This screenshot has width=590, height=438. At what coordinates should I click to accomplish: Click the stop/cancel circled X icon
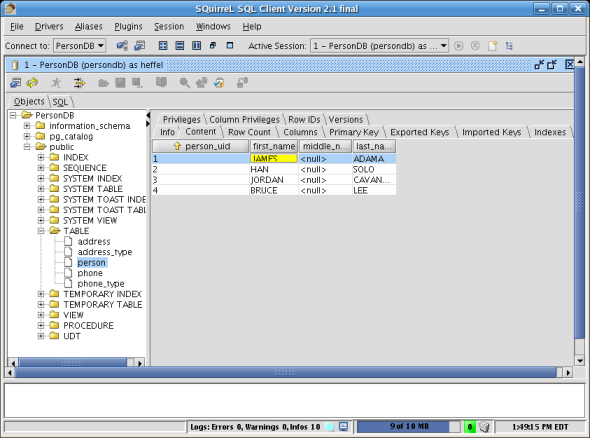coord(475,46)
